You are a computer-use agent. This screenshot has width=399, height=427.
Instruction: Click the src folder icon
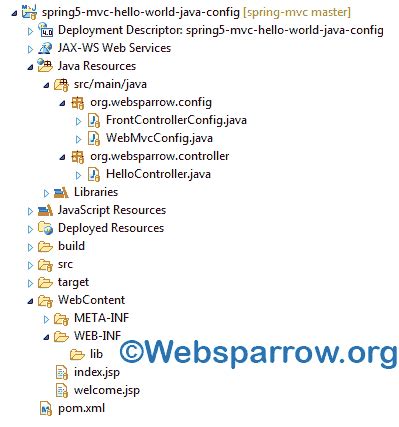(45, 265)
